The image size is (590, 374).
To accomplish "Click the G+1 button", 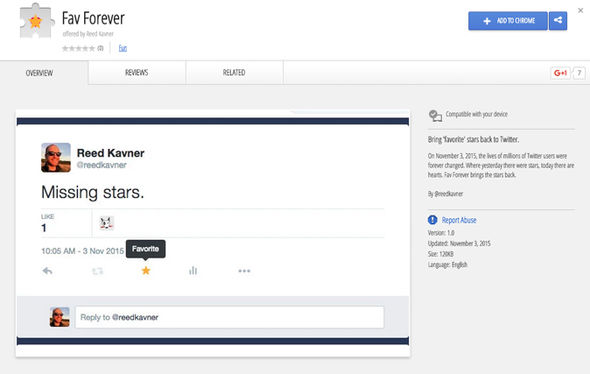I will tap(560, 73).
